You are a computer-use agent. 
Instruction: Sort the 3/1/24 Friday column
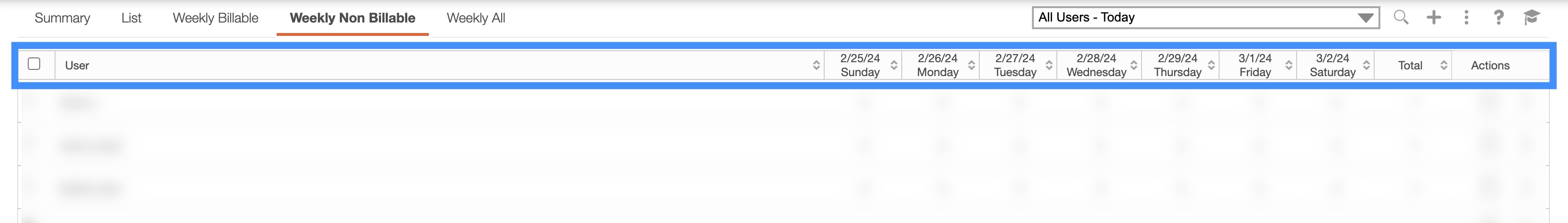(x=1288, y=65)
